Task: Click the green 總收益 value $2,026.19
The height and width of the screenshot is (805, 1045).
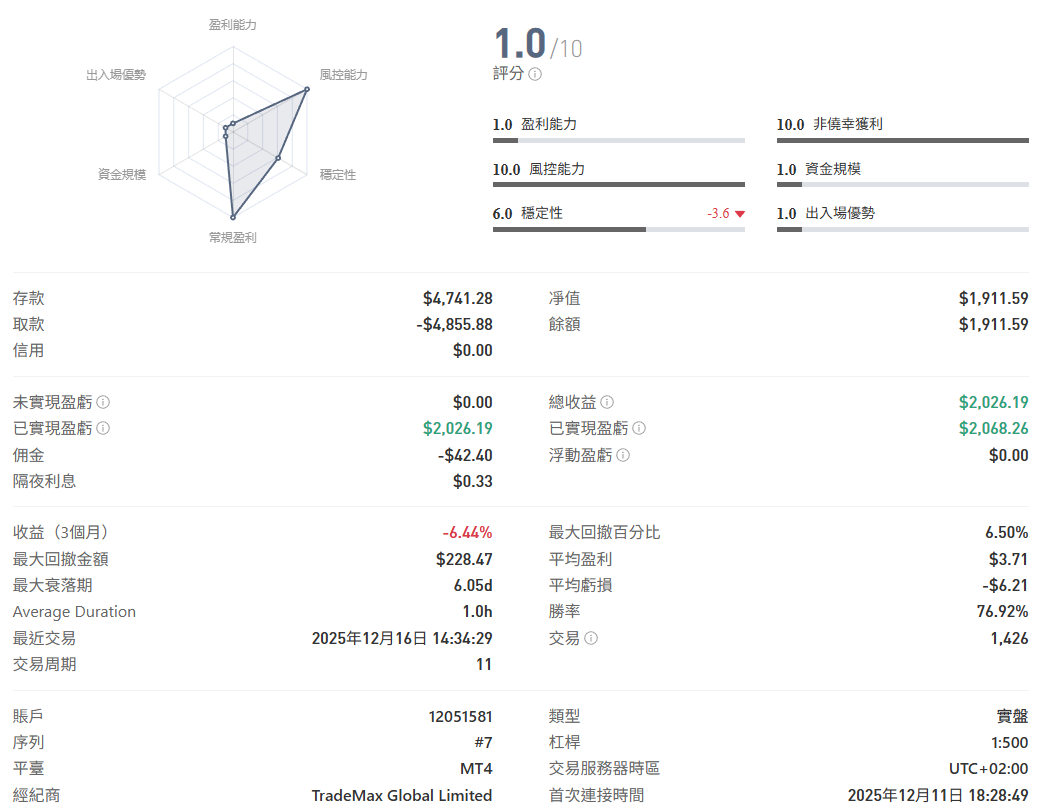Action: coord(993,402)
